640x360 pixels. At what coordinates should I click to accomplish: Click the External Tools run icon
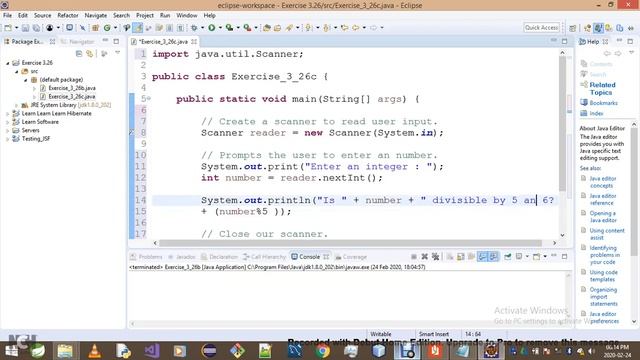point(247,28)
